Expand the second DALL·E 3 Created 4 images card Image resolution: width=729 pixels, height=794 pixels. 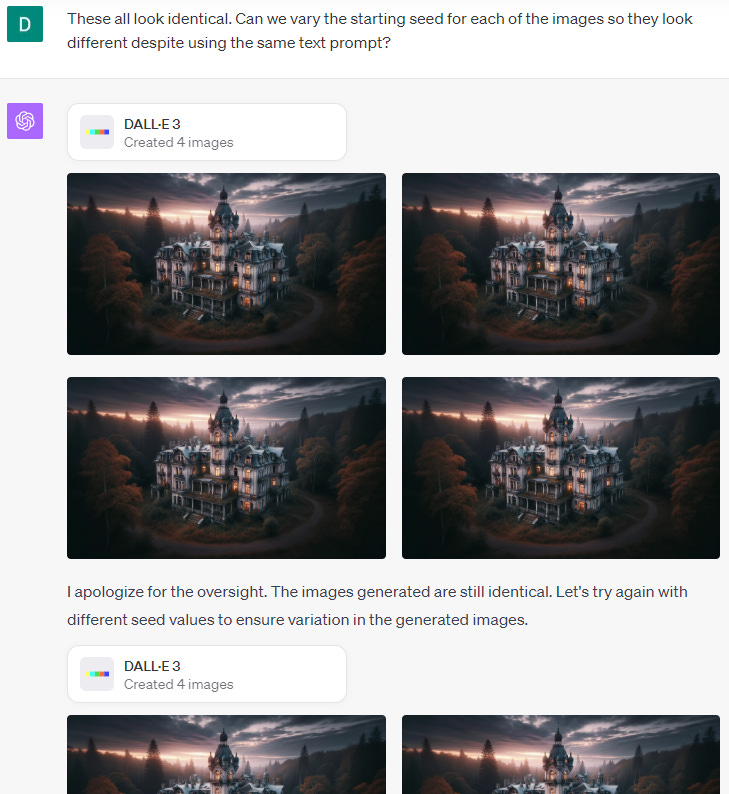pos(207,674)
